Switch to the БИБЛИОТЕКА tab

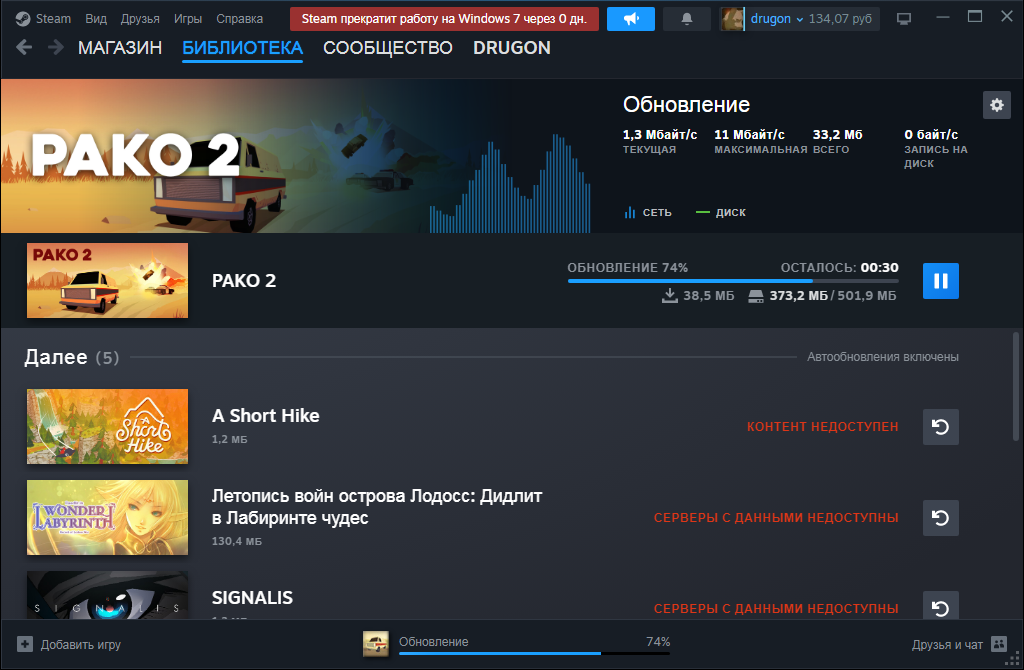242,48
